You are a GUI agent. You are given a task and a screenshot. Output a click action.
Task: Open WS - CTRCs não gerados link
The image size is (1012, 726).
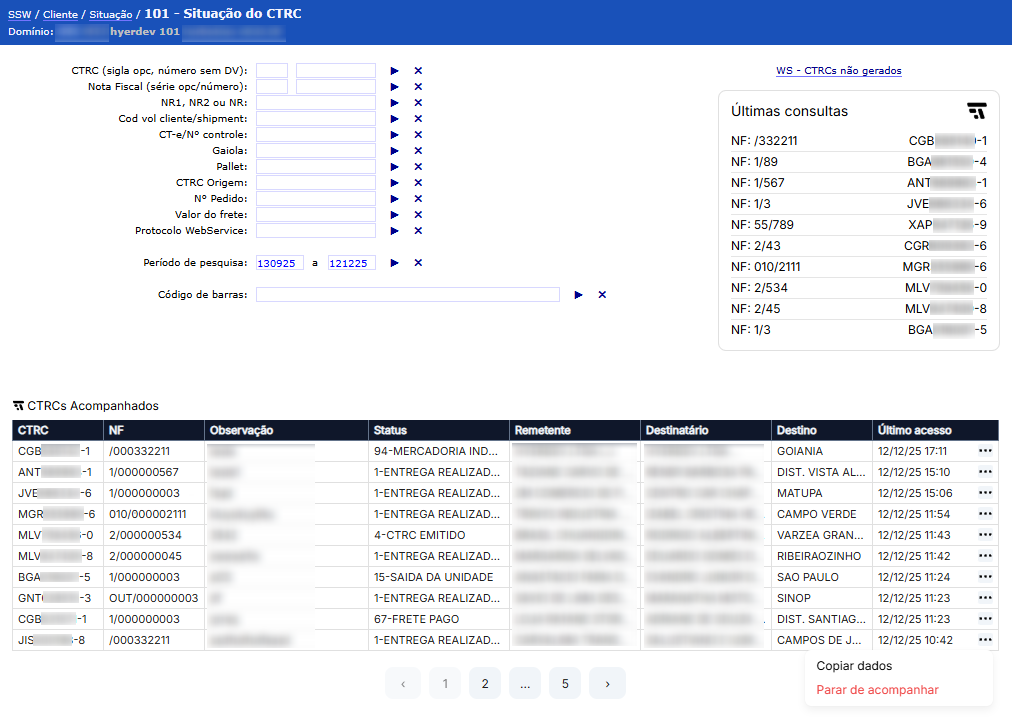point(838,71)
